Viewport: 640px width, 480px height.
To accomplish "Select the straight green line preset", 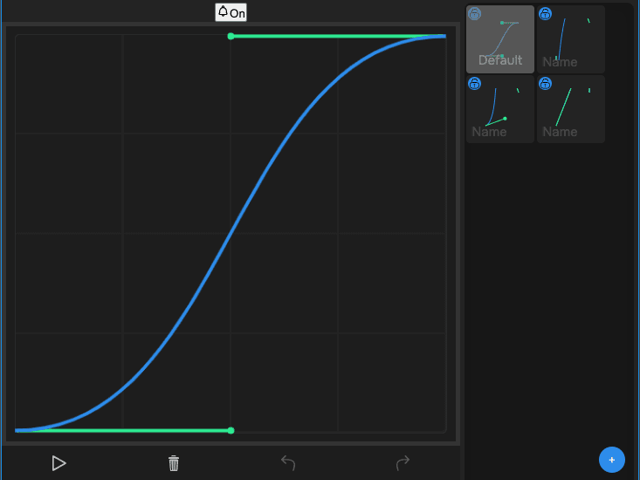I will pos(570,106).
